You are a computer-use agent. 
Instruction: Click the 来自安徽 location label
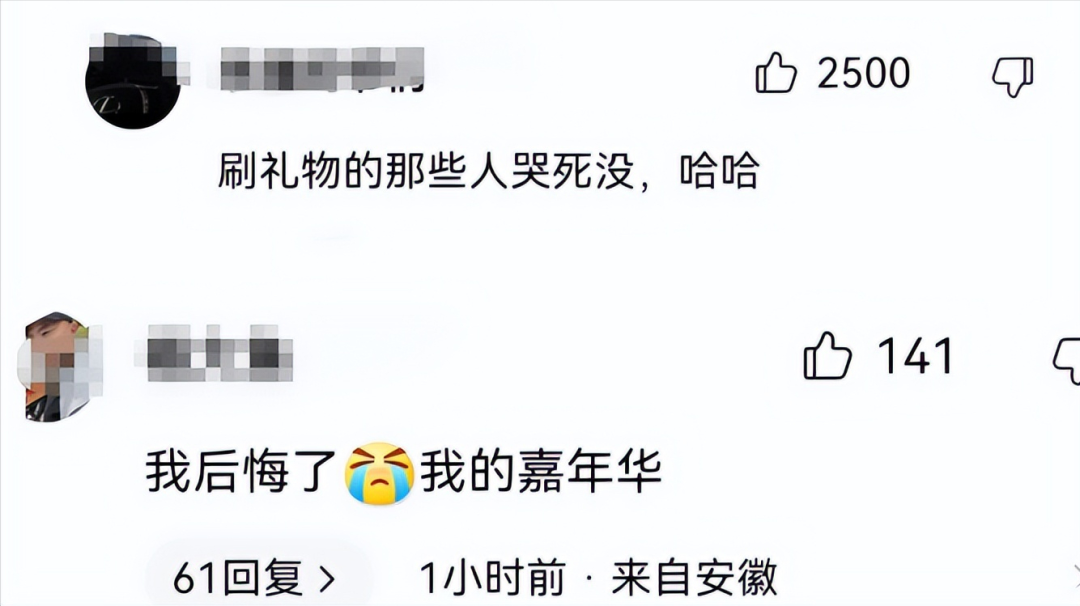[694, 578]
